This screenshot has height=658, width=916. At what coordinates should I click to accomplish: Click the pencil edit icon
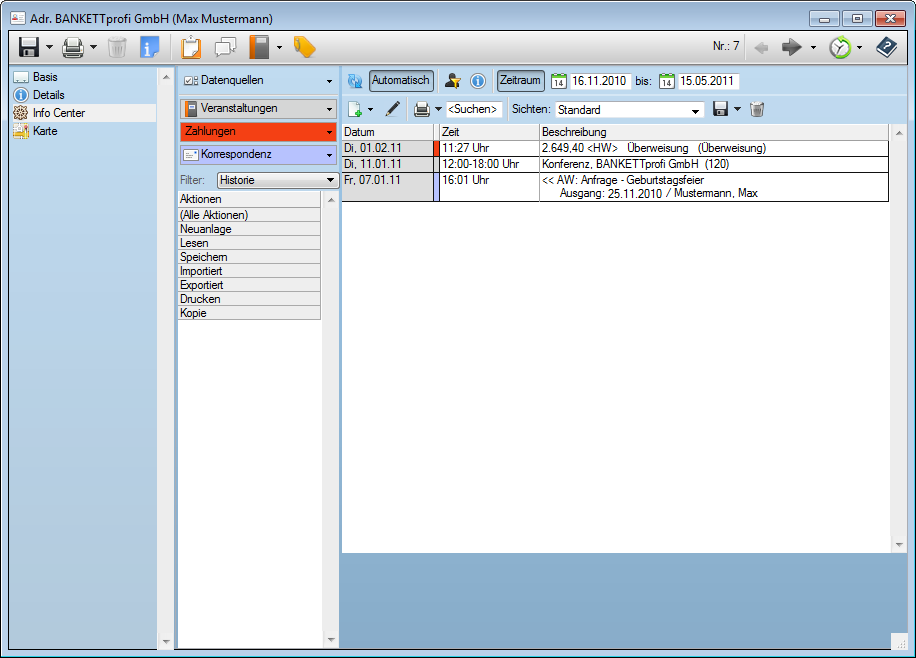point(392,109)
